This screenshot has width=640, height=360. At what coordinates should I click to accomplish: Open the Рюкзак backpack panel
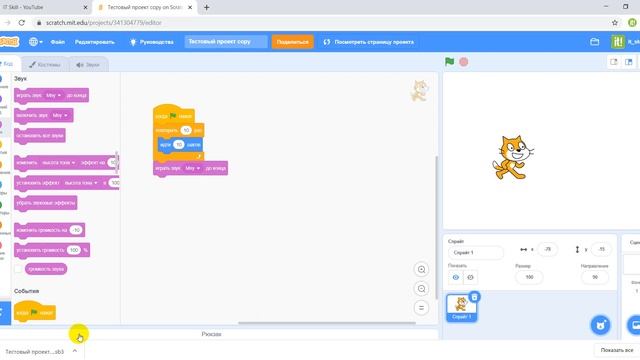tap(211, 334)
